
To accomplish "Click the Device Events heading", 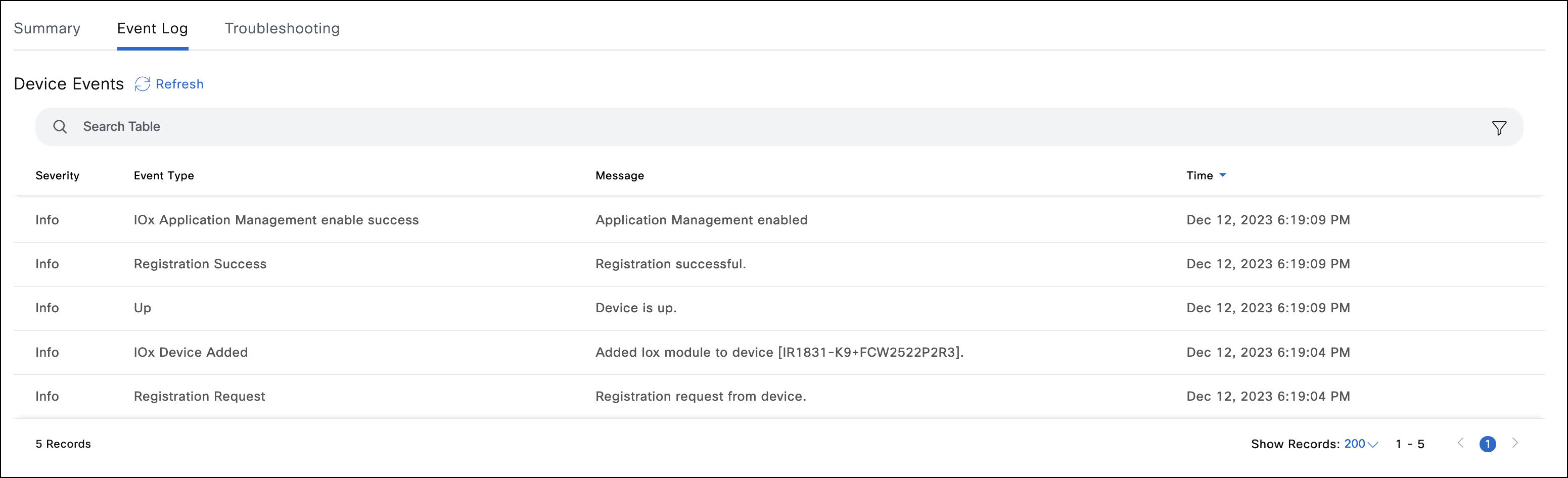I will coord(69,84).
